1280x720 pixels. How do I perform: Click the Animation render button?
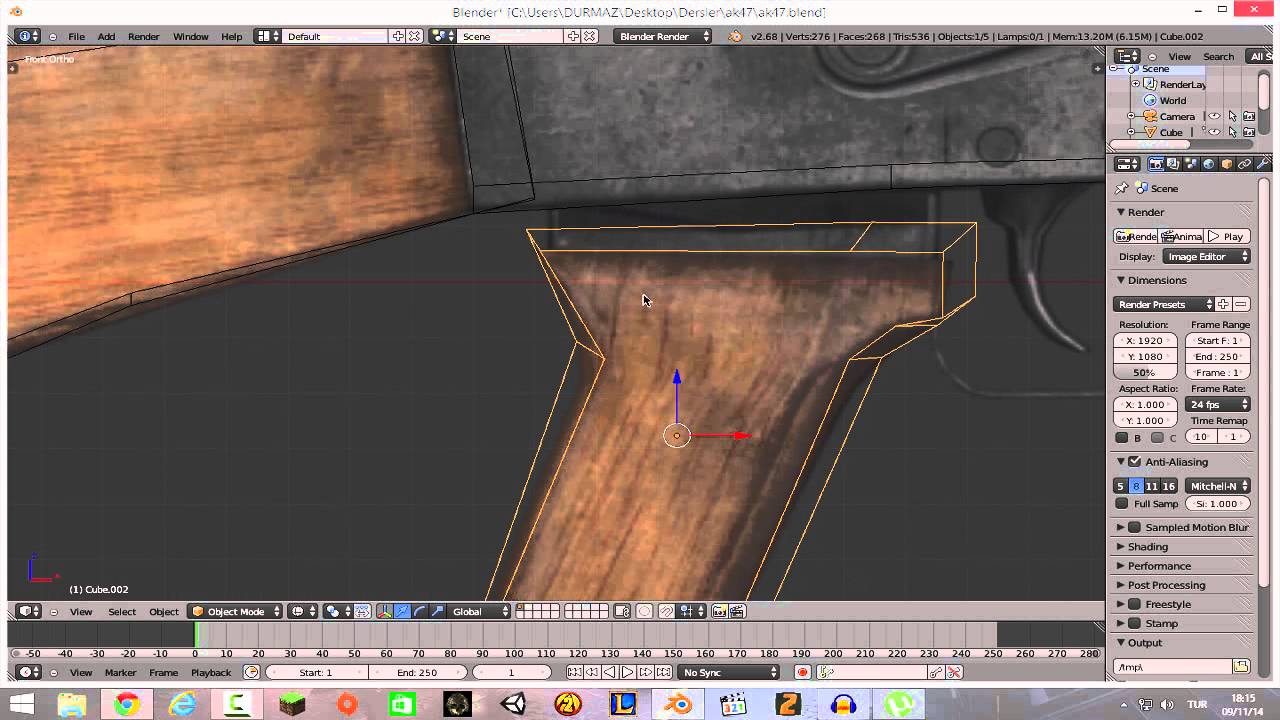[x=1181, y=236]
